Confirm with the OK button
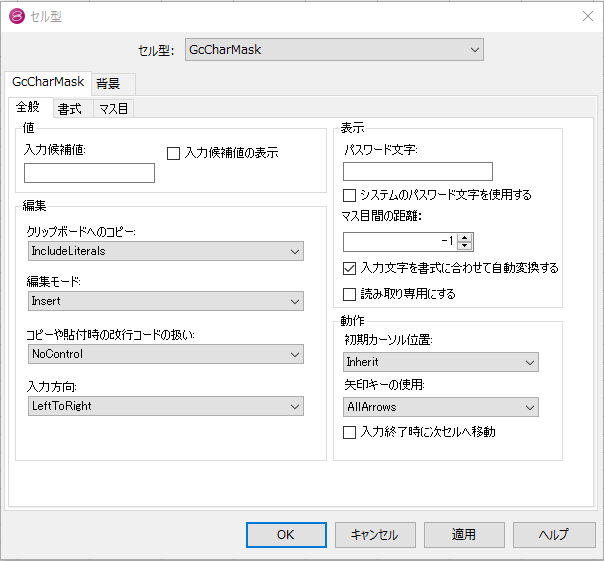The image size is (604, 561). click(286, 535)
